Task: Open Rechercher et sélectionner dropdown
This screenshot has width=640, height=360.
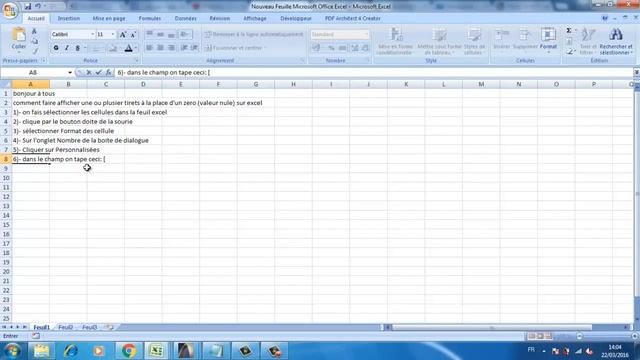Action: (616, 41)
